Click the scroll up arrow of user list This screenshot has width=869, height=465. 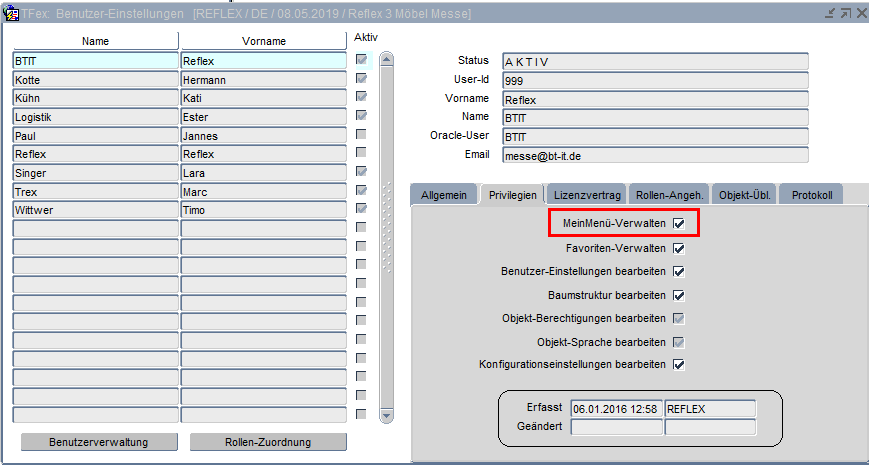coord(385,60)
